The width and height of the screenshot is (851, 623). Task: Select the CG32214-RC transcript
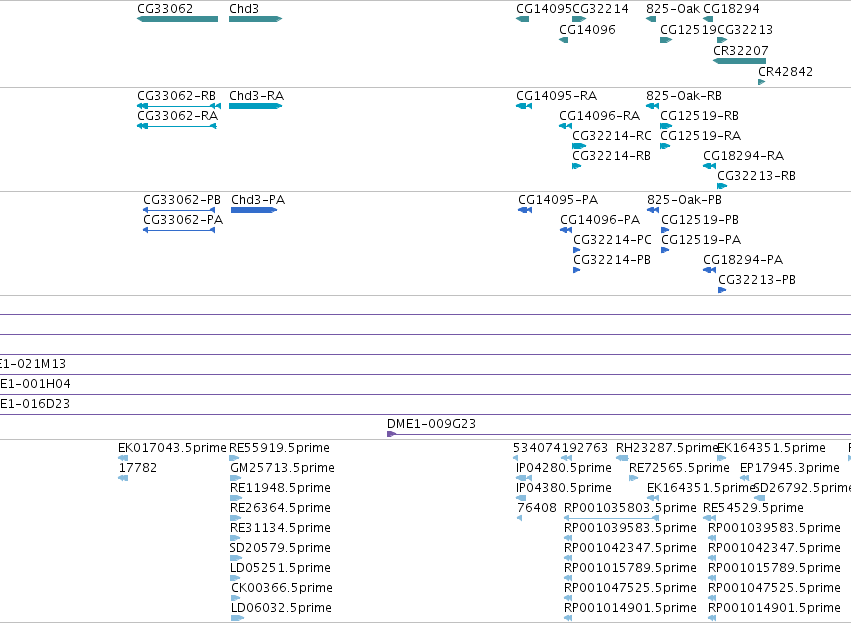[579, 146]
